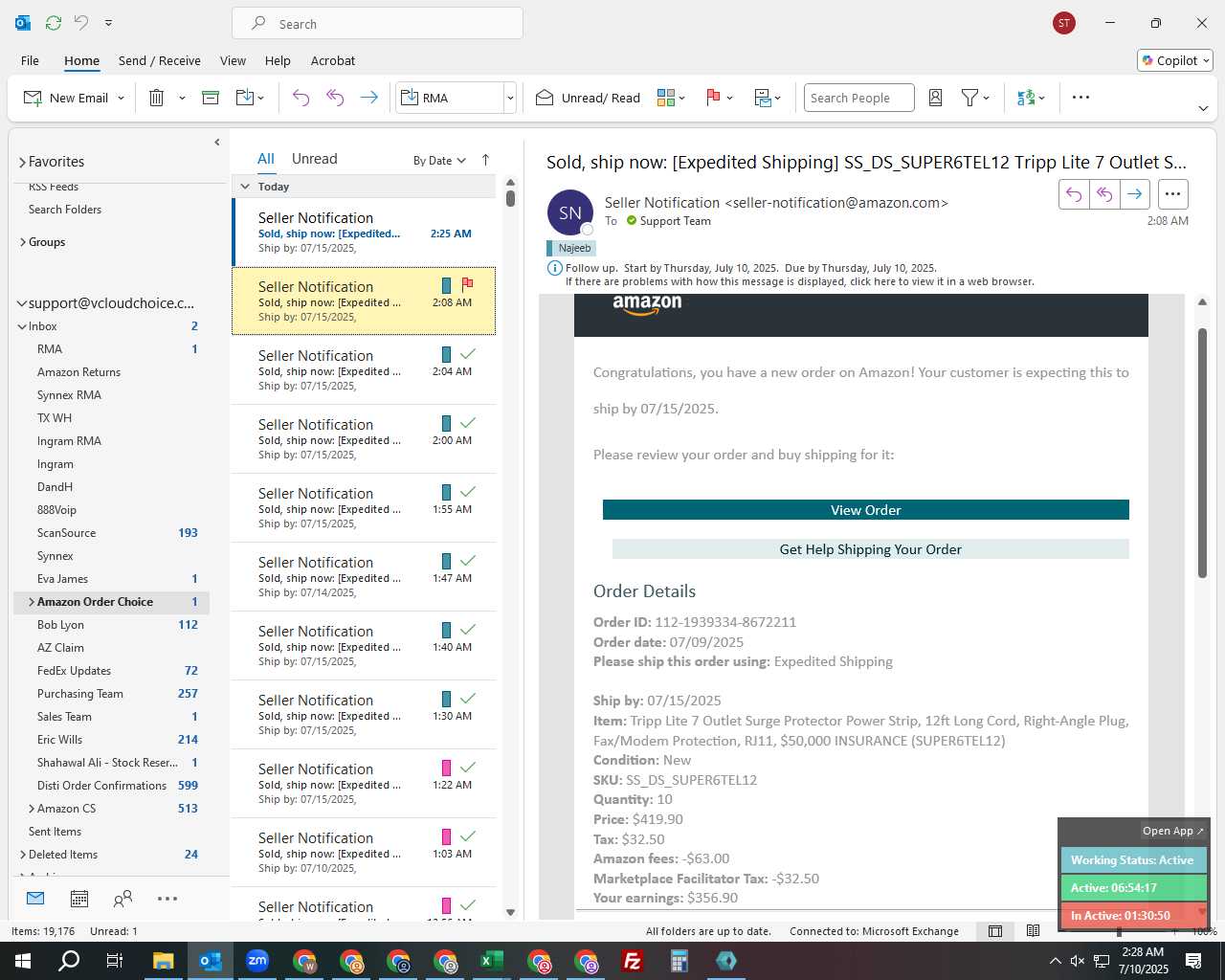The height and width of the screenshot is (980, 1225).
Task: Toggle completed checkmark on 2:04 AM message
Action: pos(468,354)
